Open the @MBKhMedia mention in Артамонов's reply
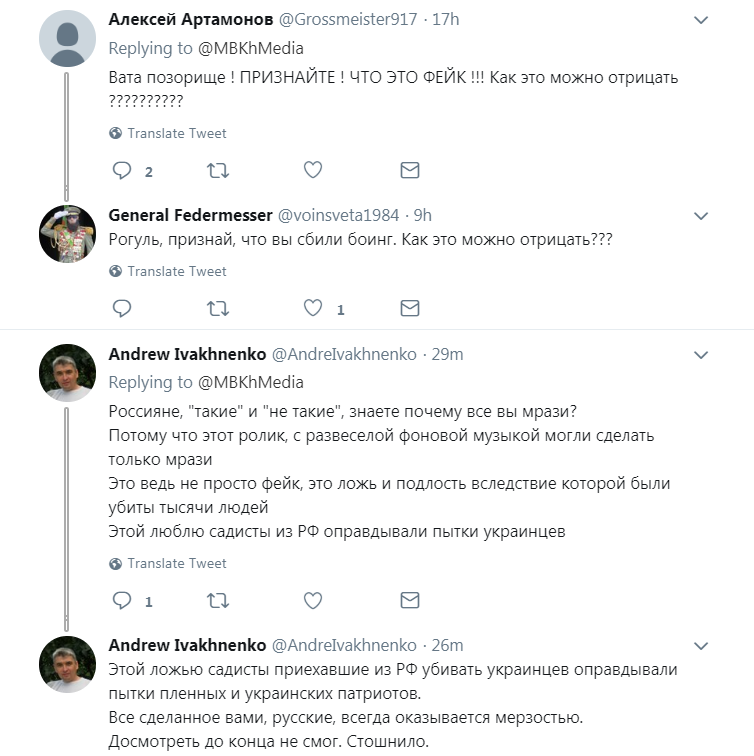Screen dimensions: 754x756 (251, 48)
